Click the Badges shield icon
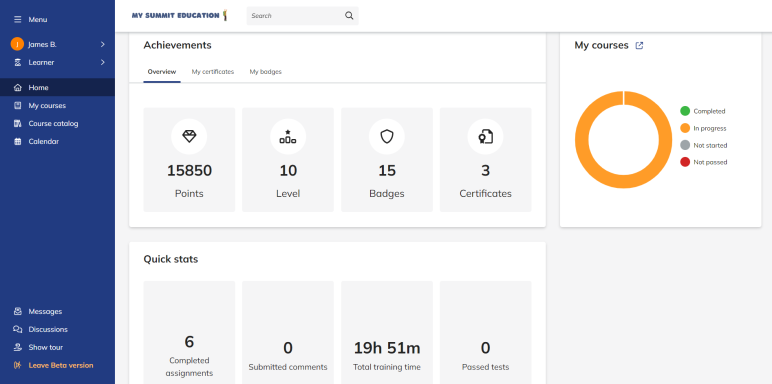 (387, 137)
